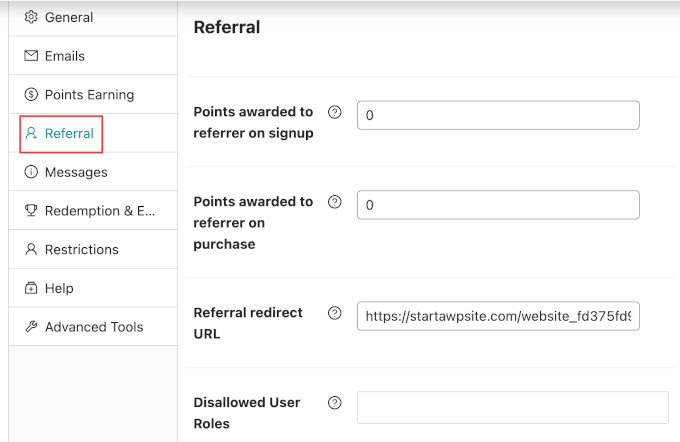This screenshot has height=442, width=680.
Task: Click the Emails envelope icon
Action: coord(31,56)
